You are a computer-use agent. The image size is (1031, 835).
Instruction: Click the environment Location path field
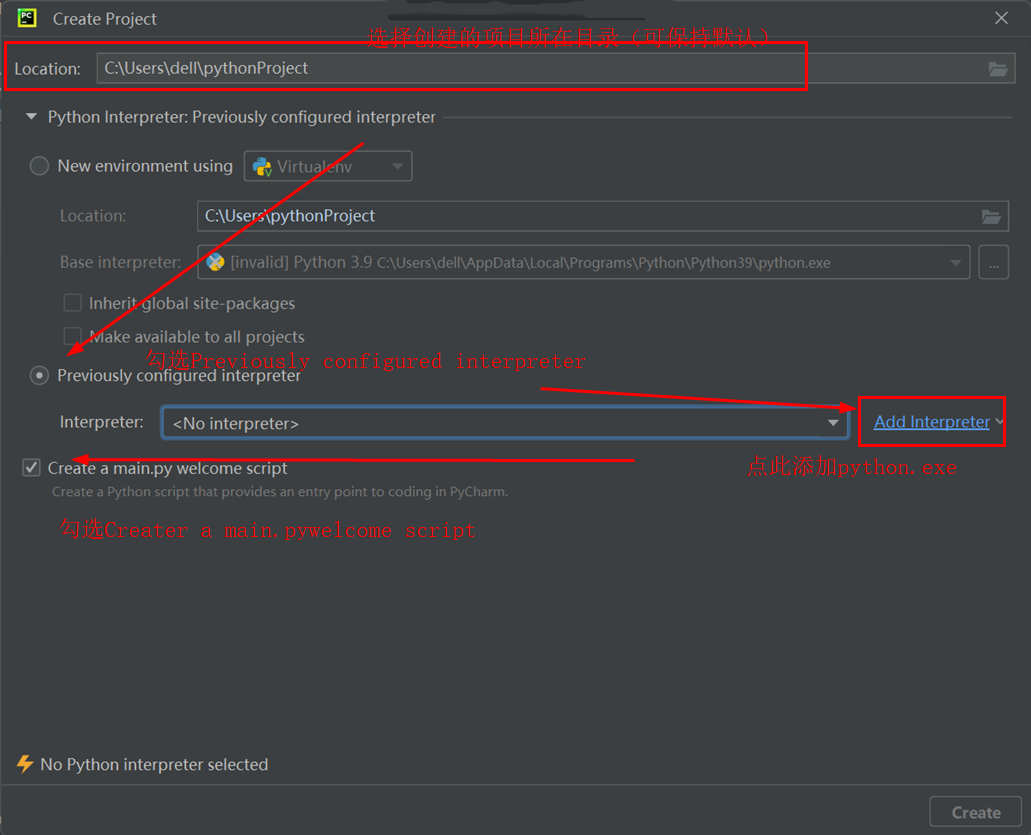point(602,216)
